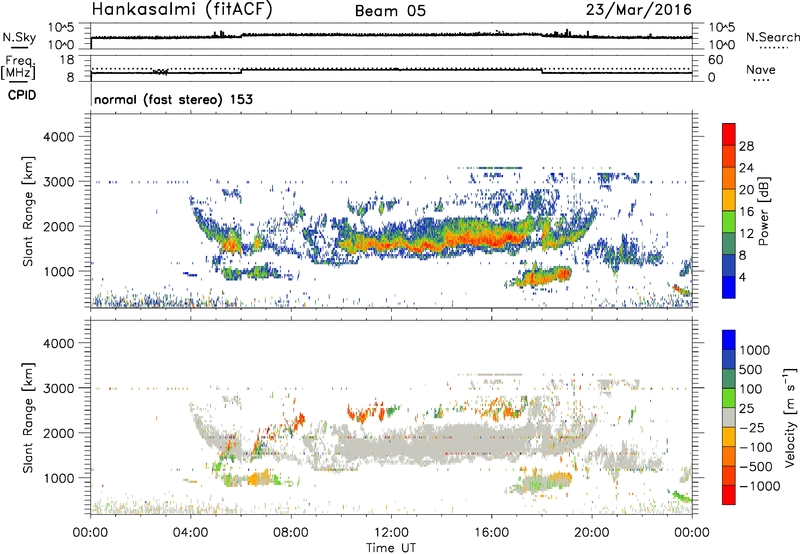The width and height of the screenshot is (800, 554).
Task: Click the "Slant Range [km]" label of velocity panel
Action: pos(28,417)
